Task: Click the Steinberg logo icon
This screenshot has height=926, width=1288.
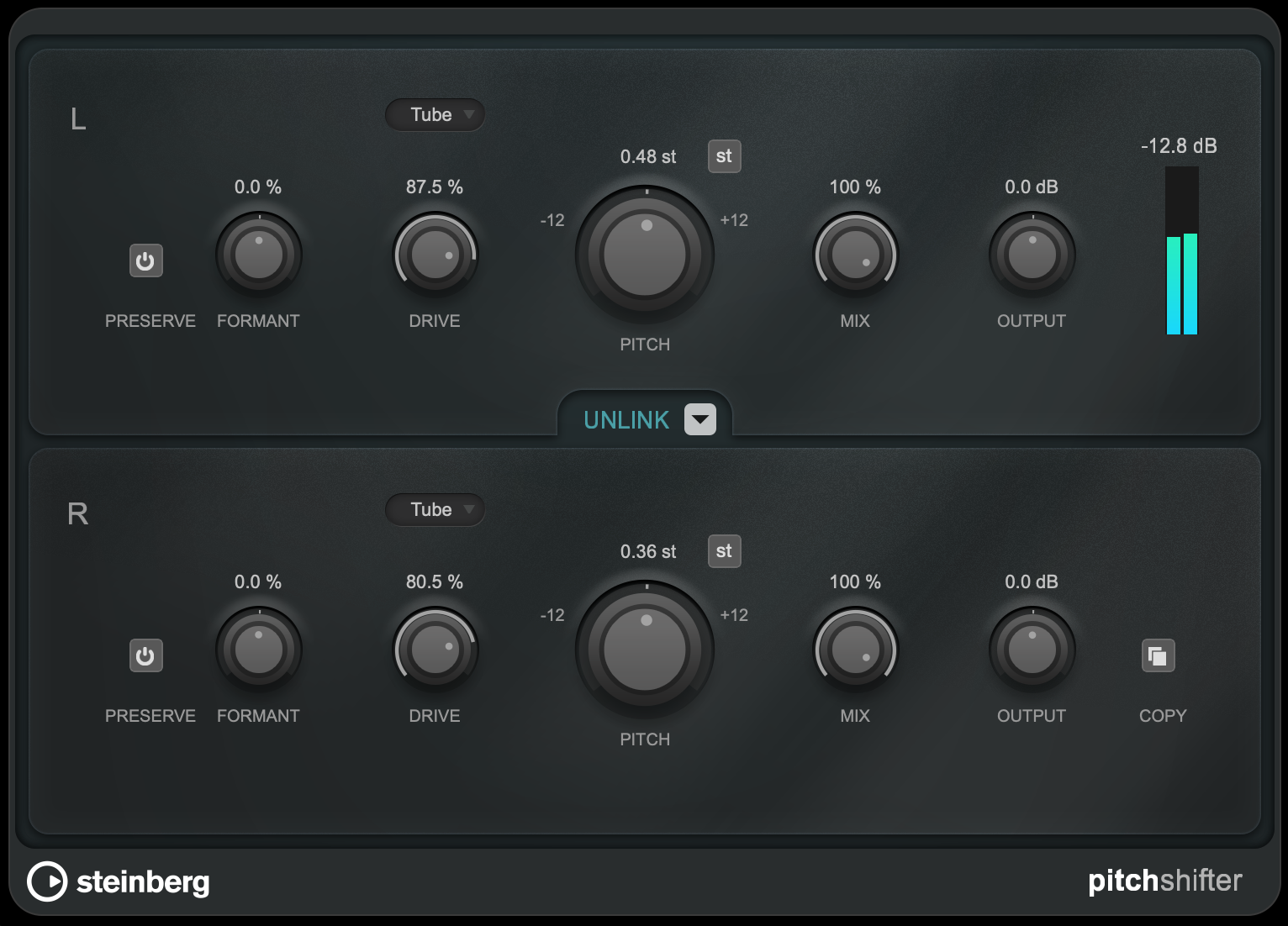Action: (x=48, y=881)
